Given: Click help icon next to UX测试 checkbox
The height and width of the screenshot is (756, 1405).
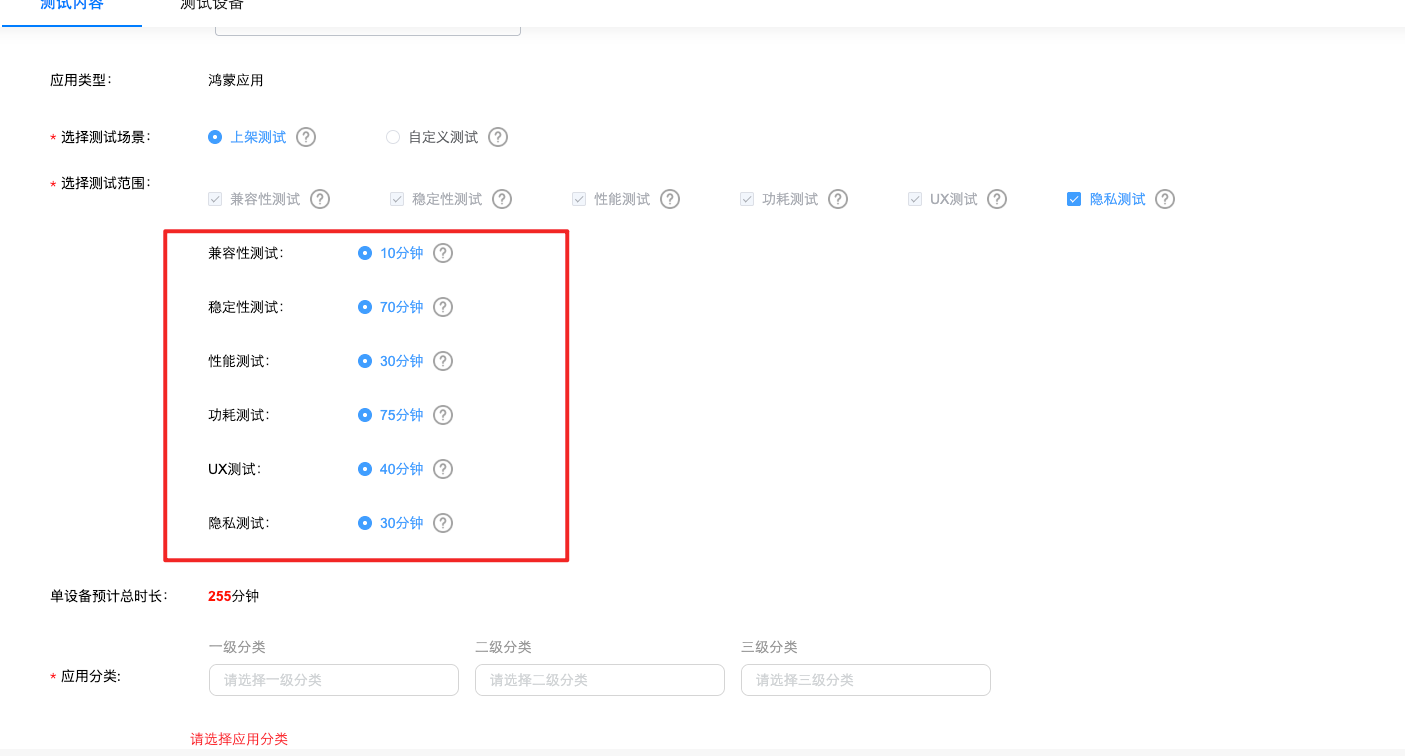Looking at the screenshot, I should [997, 199].
